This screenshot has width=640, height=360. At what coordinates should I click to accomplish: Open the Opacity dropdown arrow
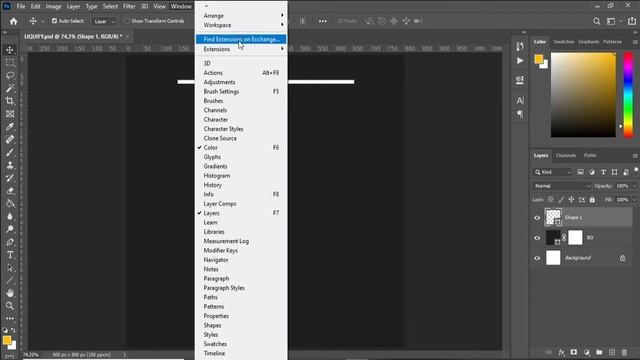click(x=634, y=186)
